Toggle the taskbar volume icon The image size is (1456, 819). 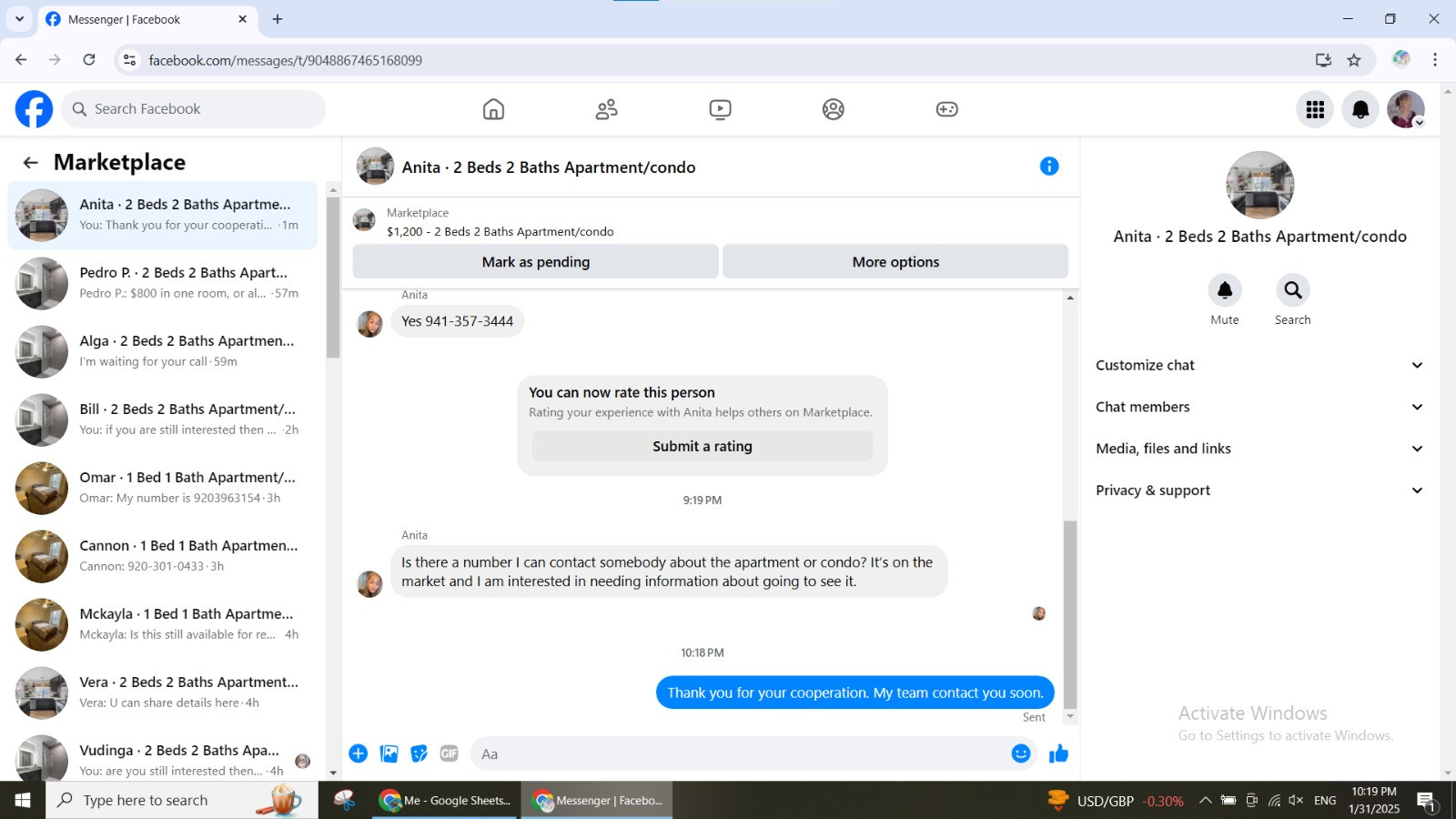(1297, 801)
